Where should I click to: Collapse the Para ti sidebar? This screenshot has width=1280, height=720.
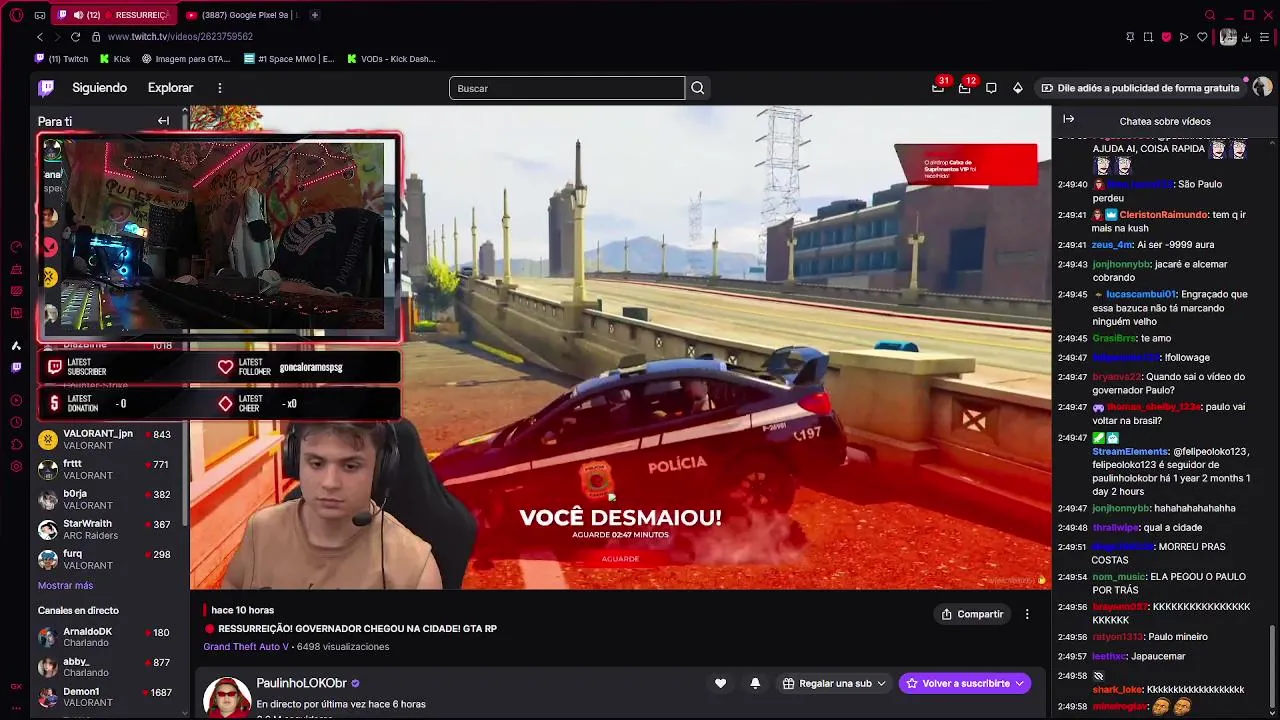163,121
